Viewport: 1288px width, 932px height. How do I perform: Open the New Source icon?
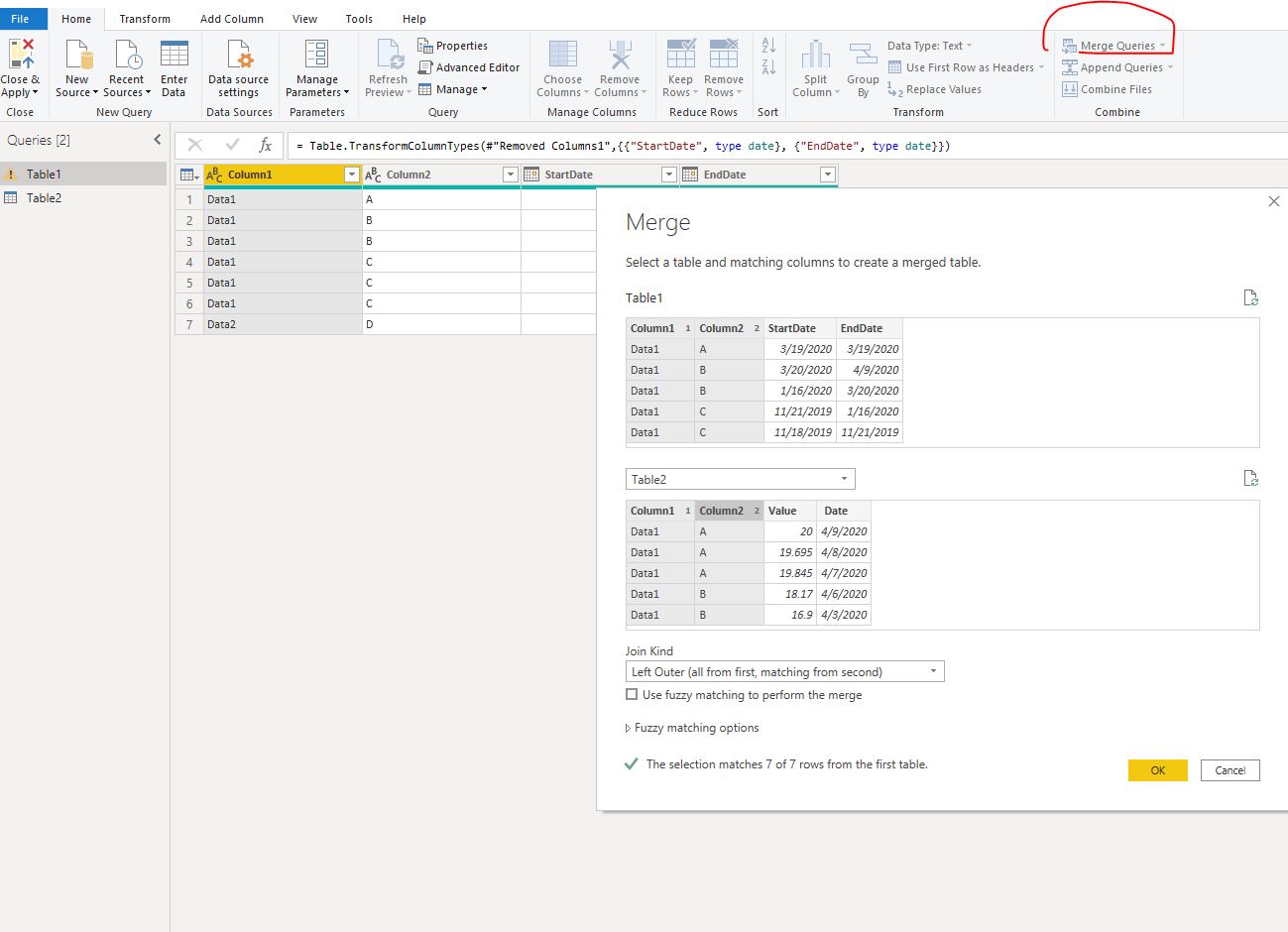77,54
